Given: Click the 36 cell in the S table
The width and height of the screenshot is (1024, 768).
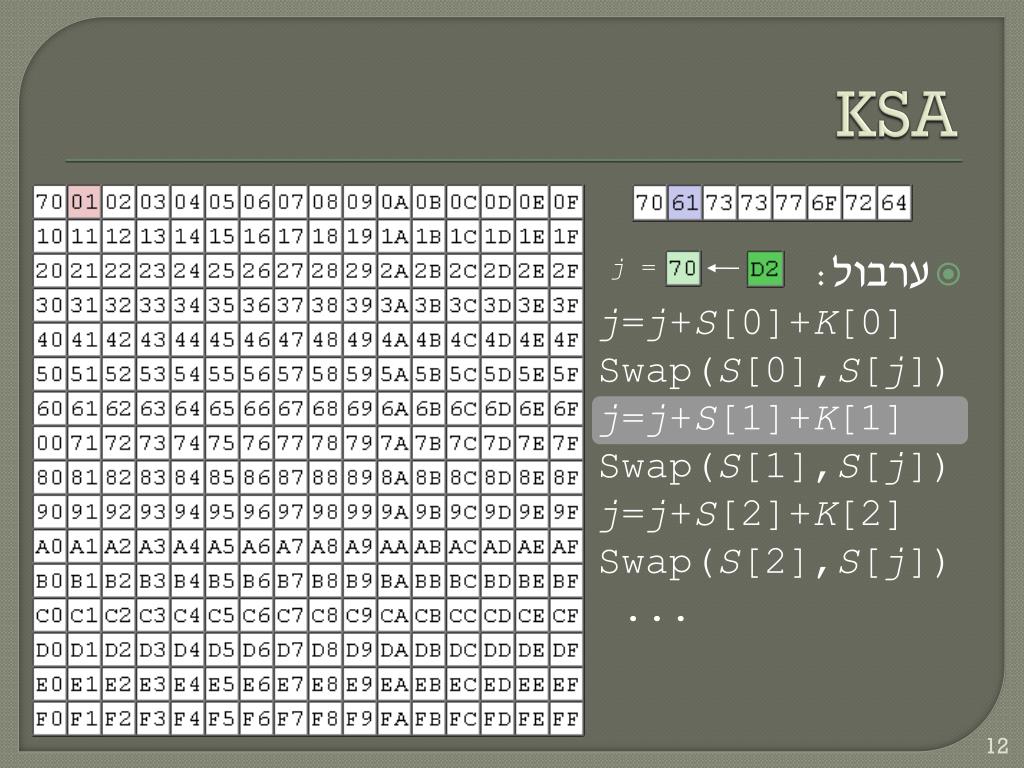Looking at the screenshot, I should tap(256, 306).
